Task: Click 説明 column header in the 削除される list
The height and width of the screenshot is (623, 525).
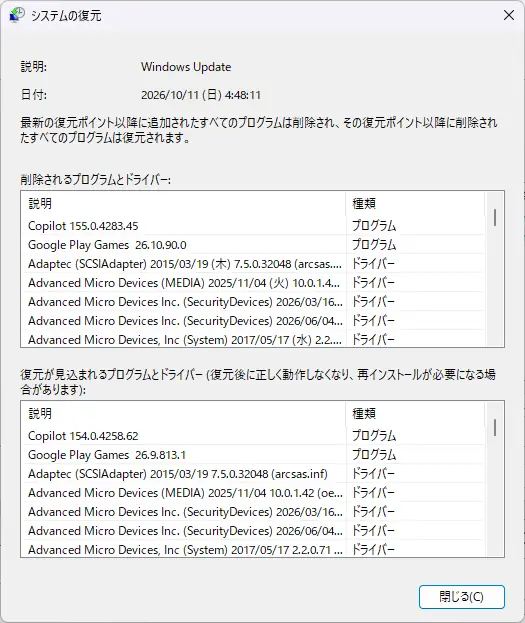Action: coord(184,204)
